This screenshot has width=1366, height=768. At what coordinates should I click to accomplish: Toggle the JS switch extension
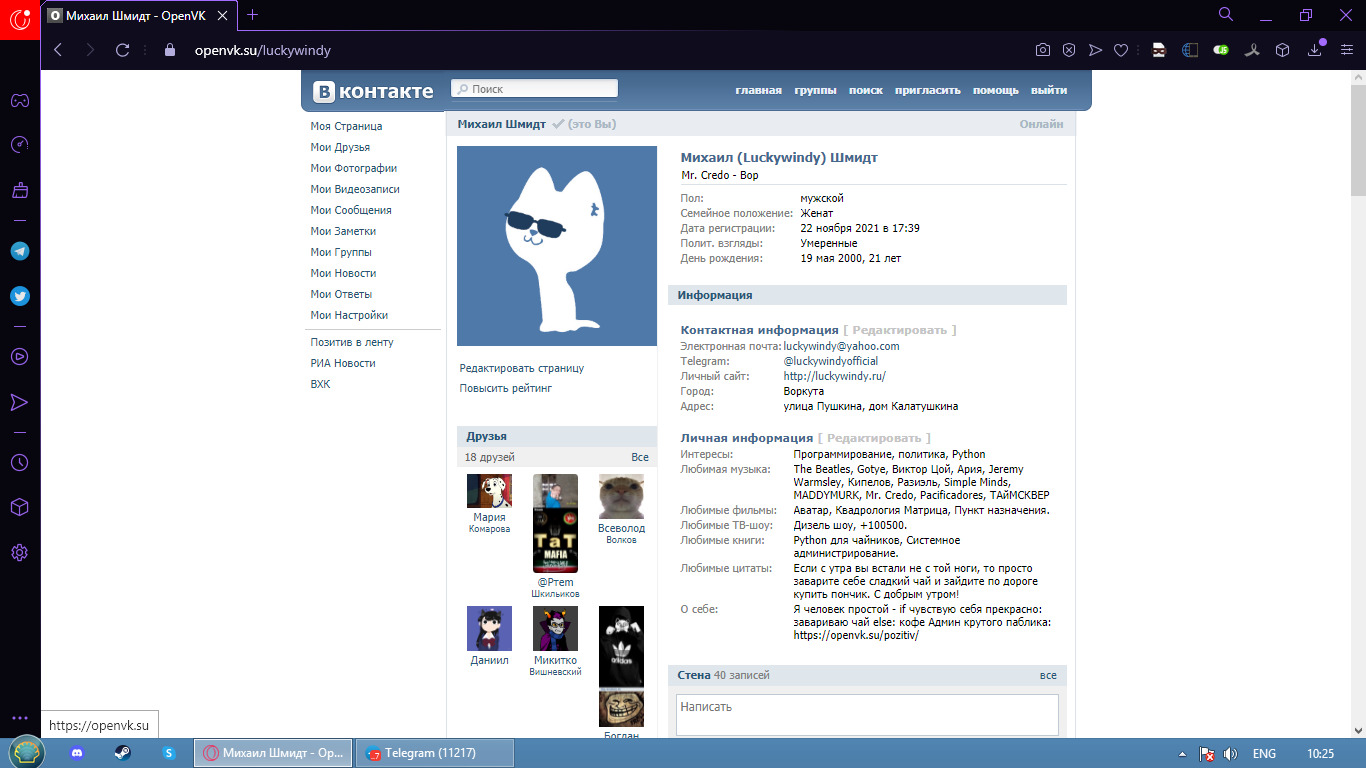click(x=1221, y=50)
